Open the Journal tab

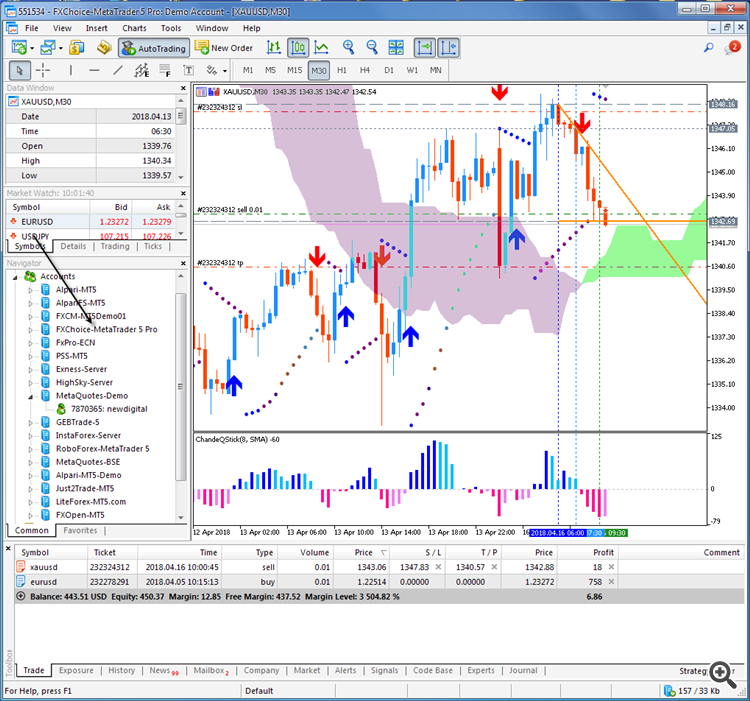point(523,670)
